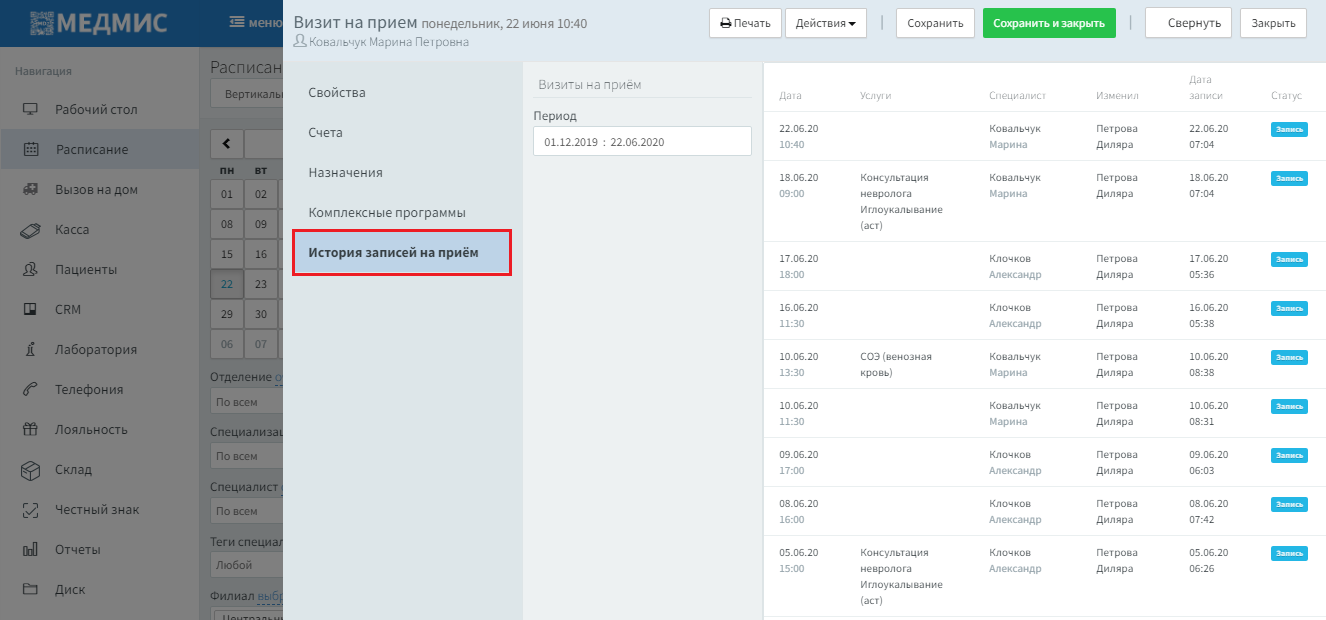Click the Пациенты people icon
This screenshot has height=620, width=1326.
click(x=30, y=269)
